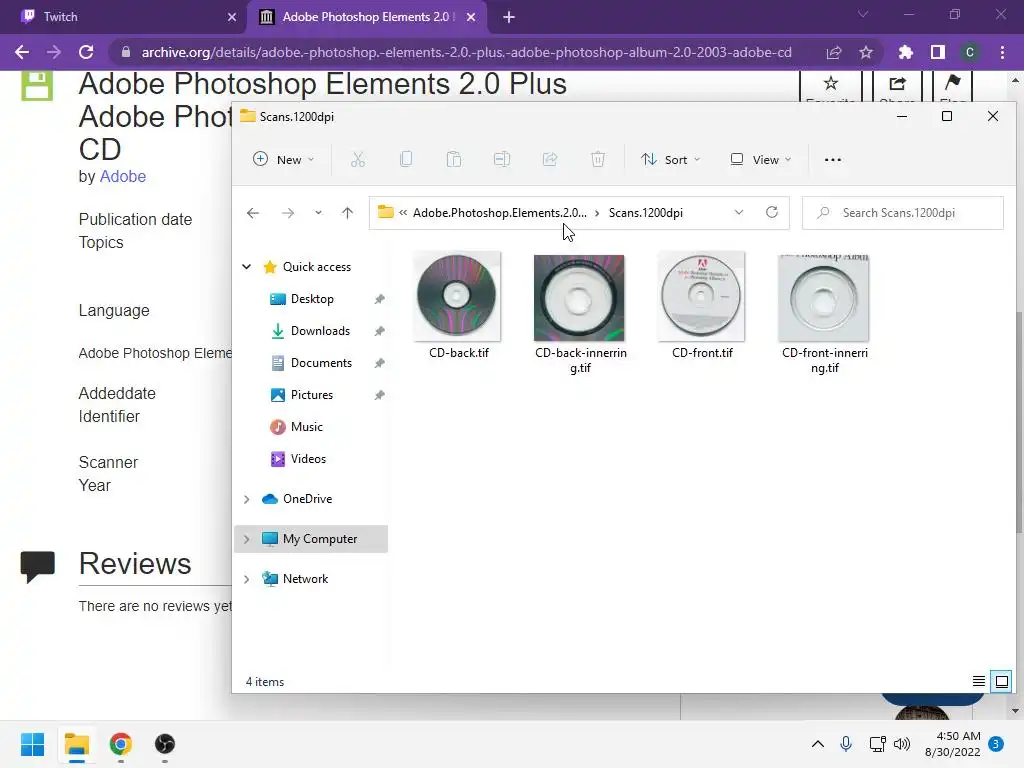Switch to large thumbnails view icon

pyautogui.click(x=1001, y=681)
